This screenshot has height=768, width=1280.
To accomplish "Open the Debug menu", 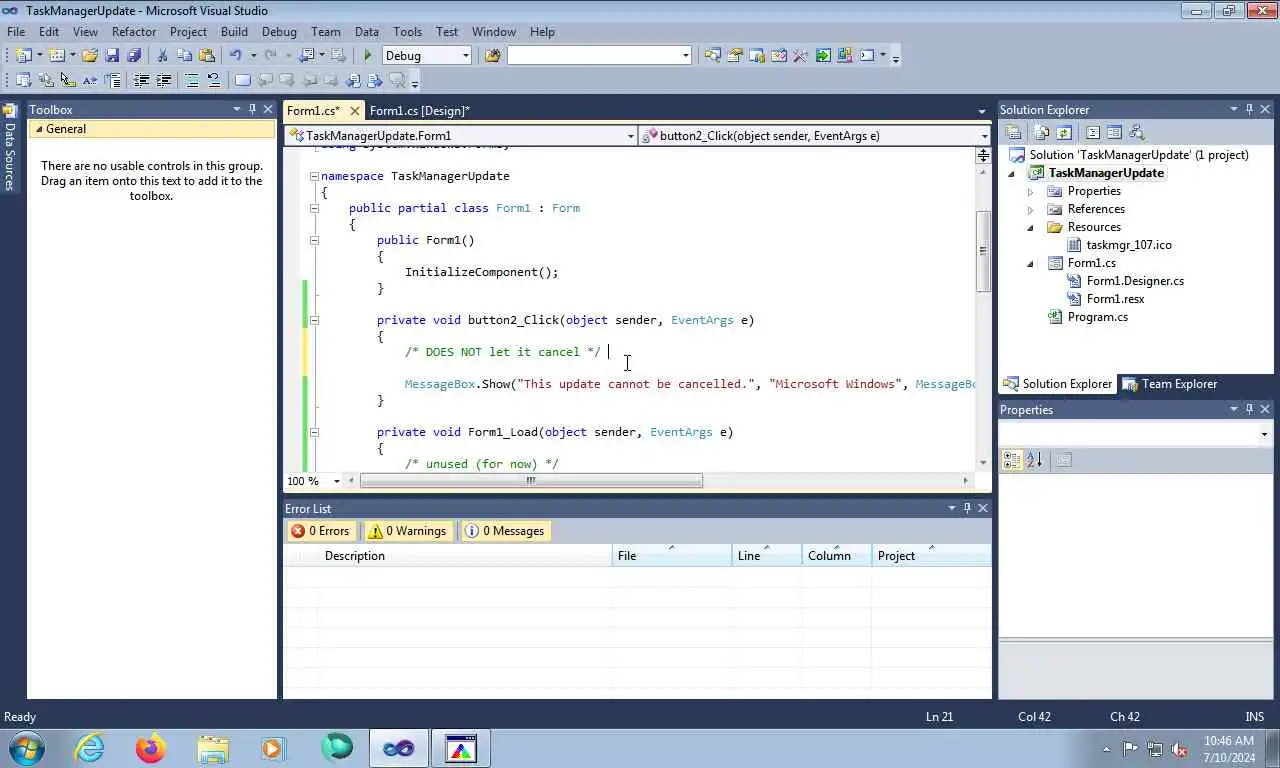I will [279, 32].
